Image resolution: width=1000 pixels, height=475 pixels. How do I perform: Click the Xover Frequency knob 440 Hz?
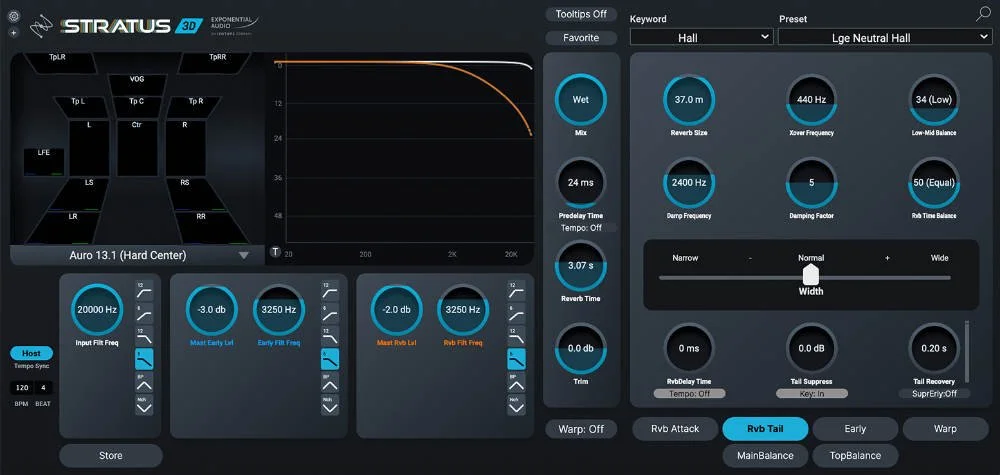pos(812,99)
